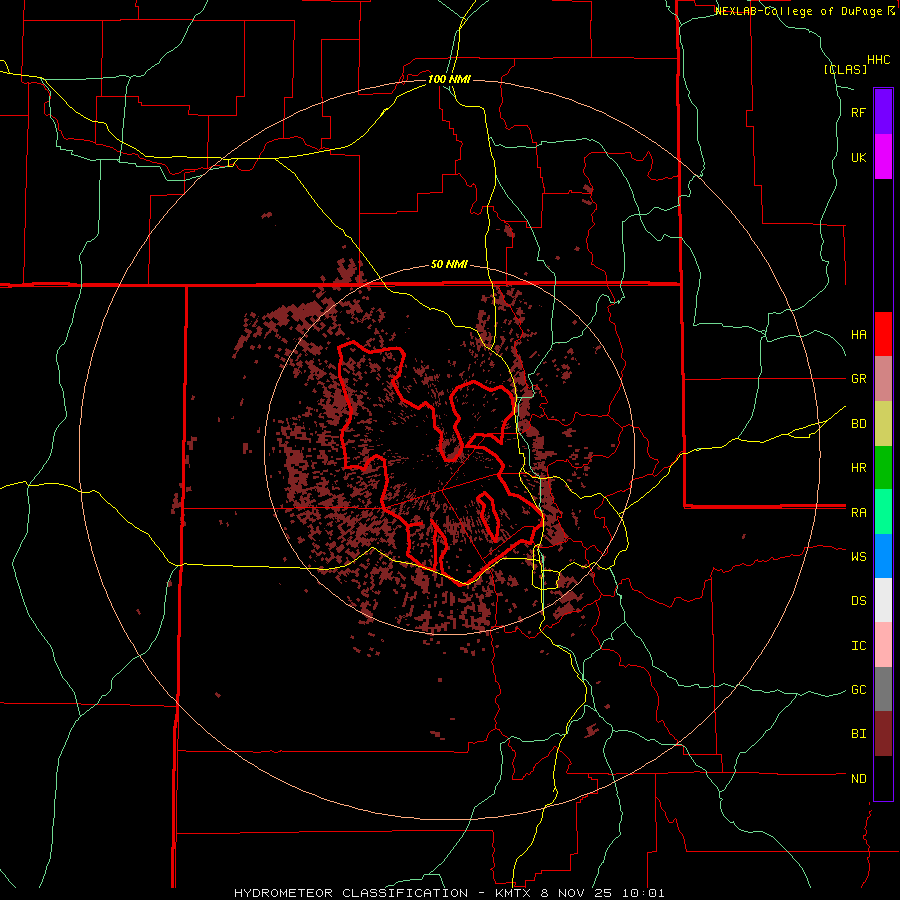This screenshot has width=900, height=900.
Task: Click the IC pink legend swatch
Action: [883, 645]
